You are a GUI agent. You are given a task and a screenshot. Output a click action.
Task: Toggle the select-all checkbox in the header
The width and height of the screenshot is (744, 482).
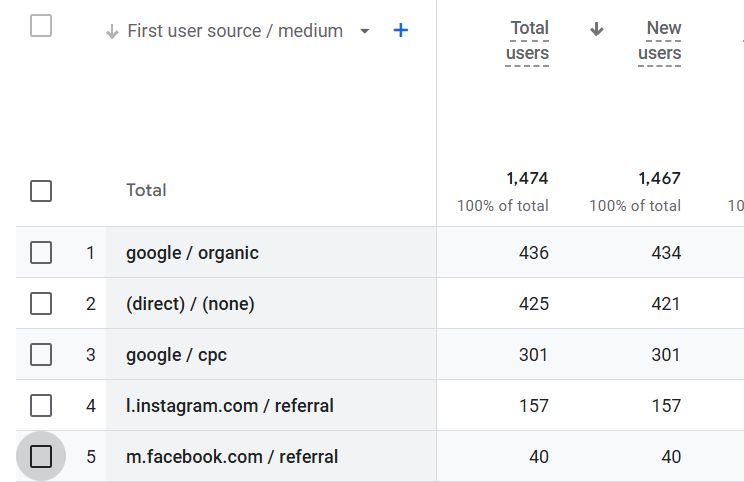tap(41, 26)
